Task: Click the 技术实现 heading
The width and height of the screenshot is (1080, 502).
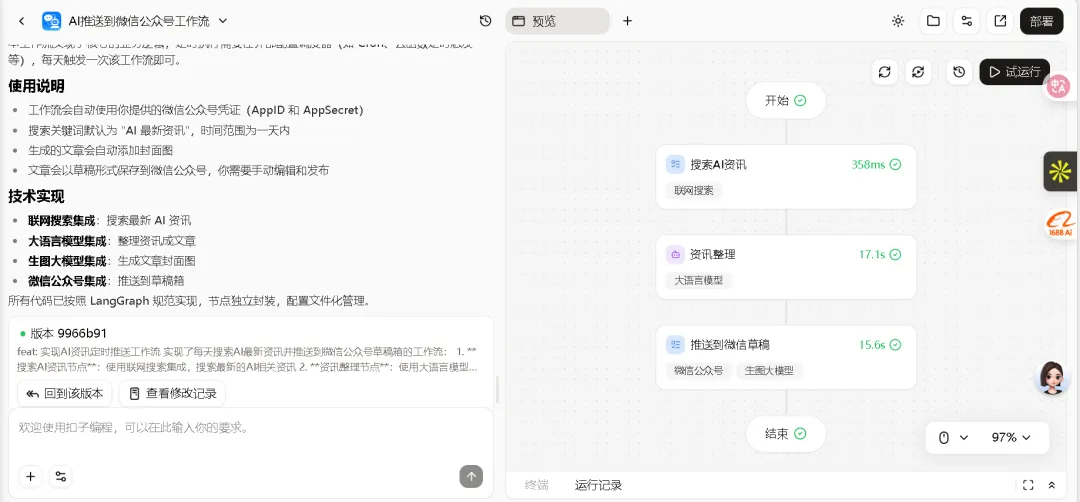Action: coord(37,196)
